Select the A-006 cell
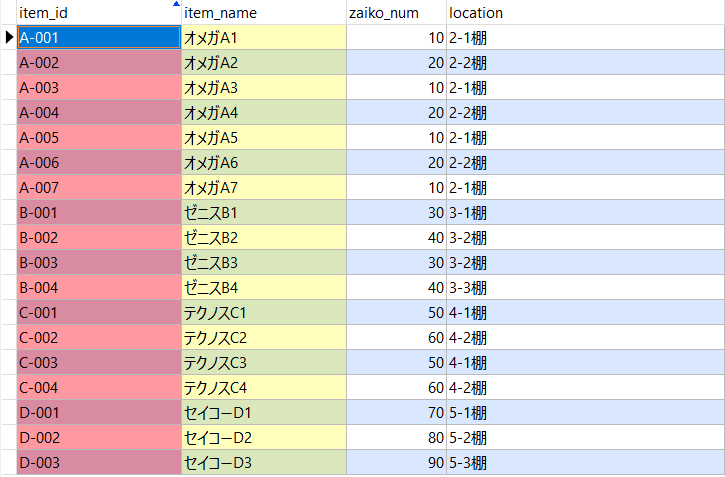This screenshot has width=725, height=477. (99, 162)
